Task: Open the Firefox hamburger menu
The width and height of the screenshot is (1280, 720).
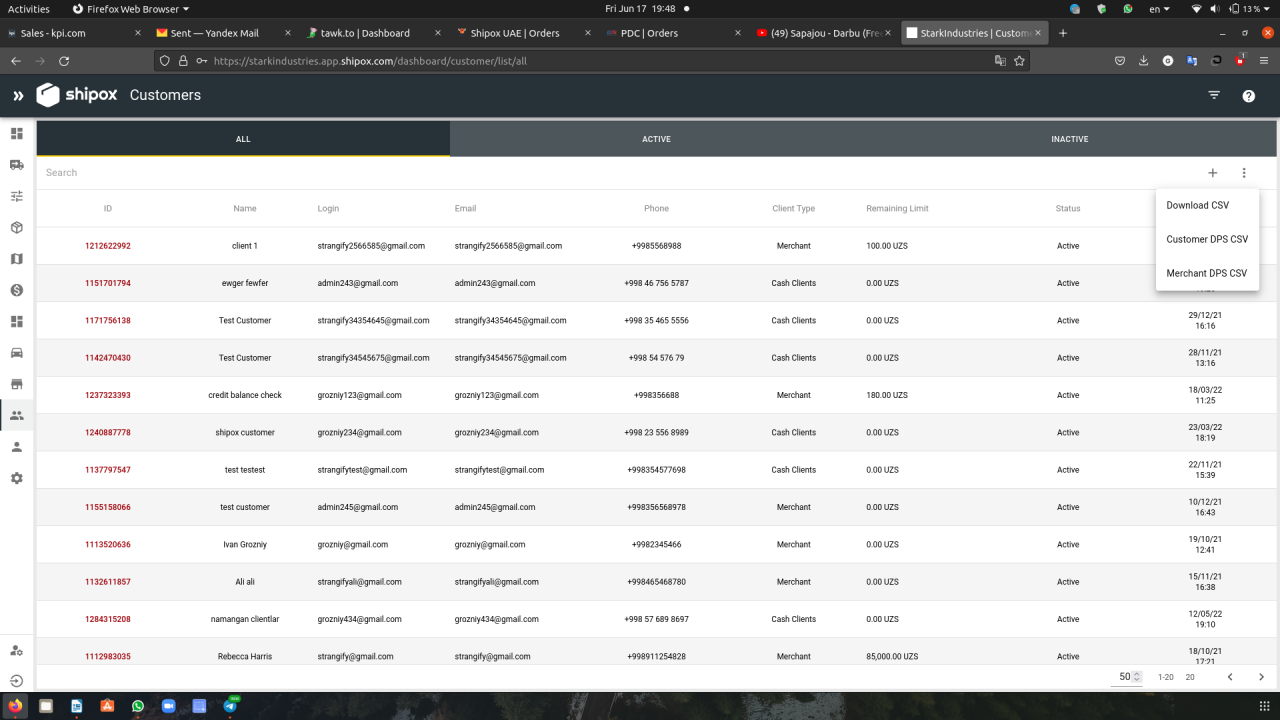Action: coord(1264,61)
